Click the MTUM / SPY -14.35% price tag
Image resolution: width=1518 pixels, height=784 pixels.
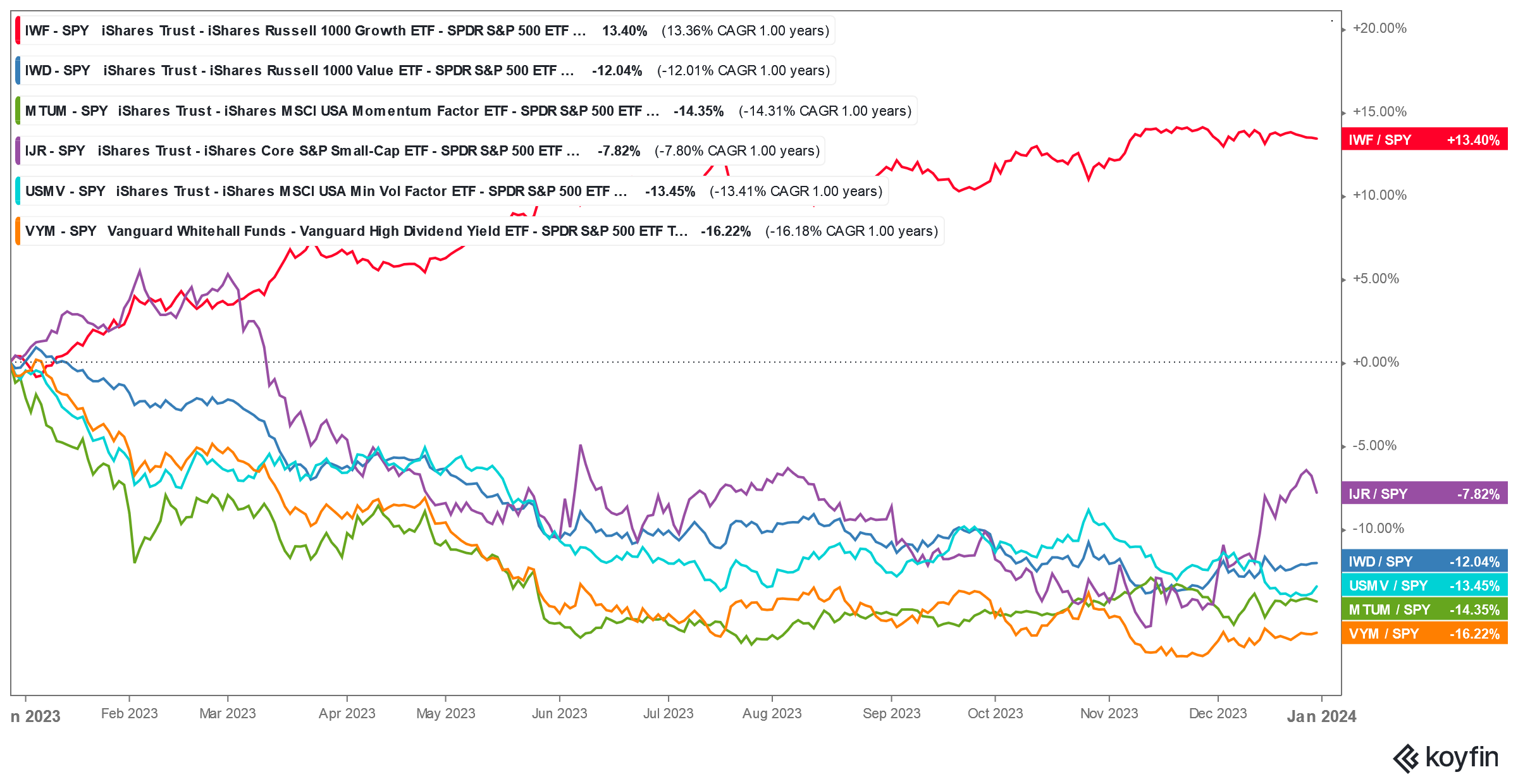[1423, 609]
